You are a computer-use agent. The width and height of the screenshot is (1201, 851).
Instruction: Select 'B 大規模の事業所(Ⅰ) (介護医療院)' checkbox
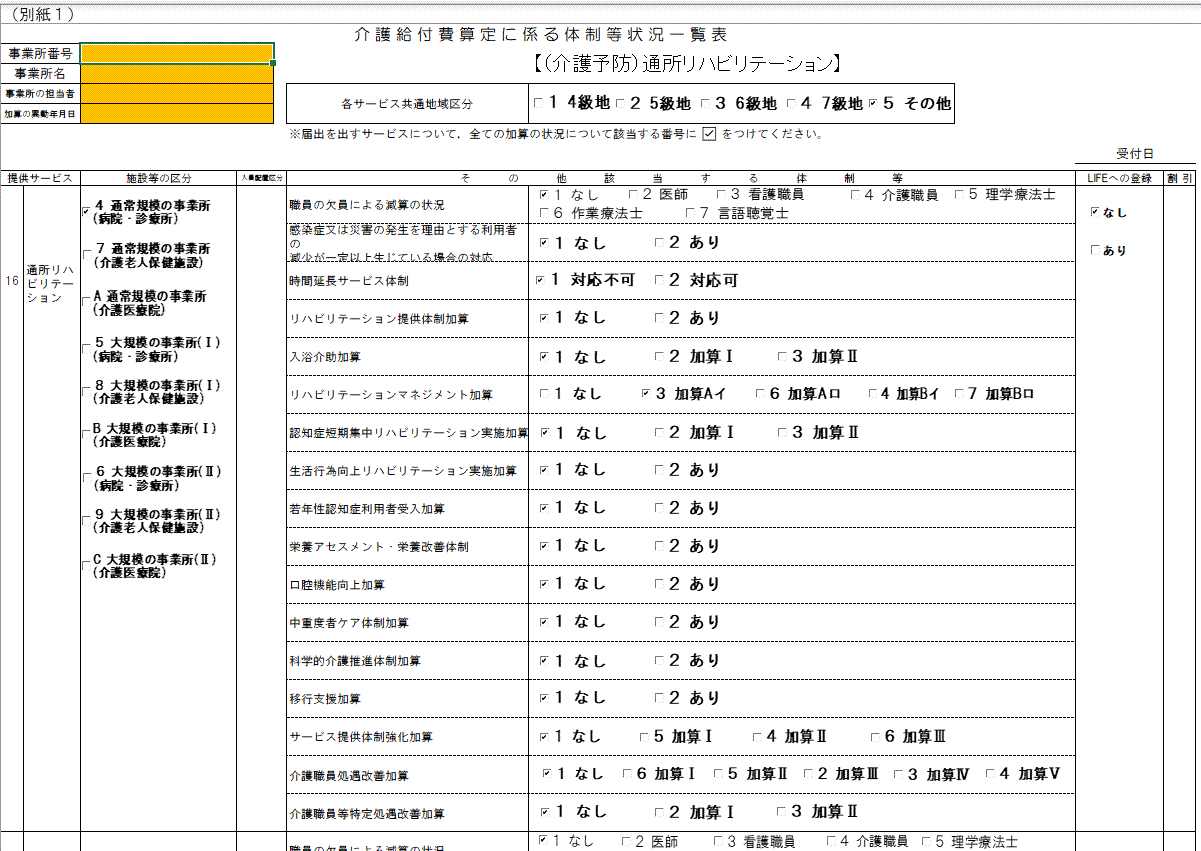pyautogui.click(x=86, y=435)
